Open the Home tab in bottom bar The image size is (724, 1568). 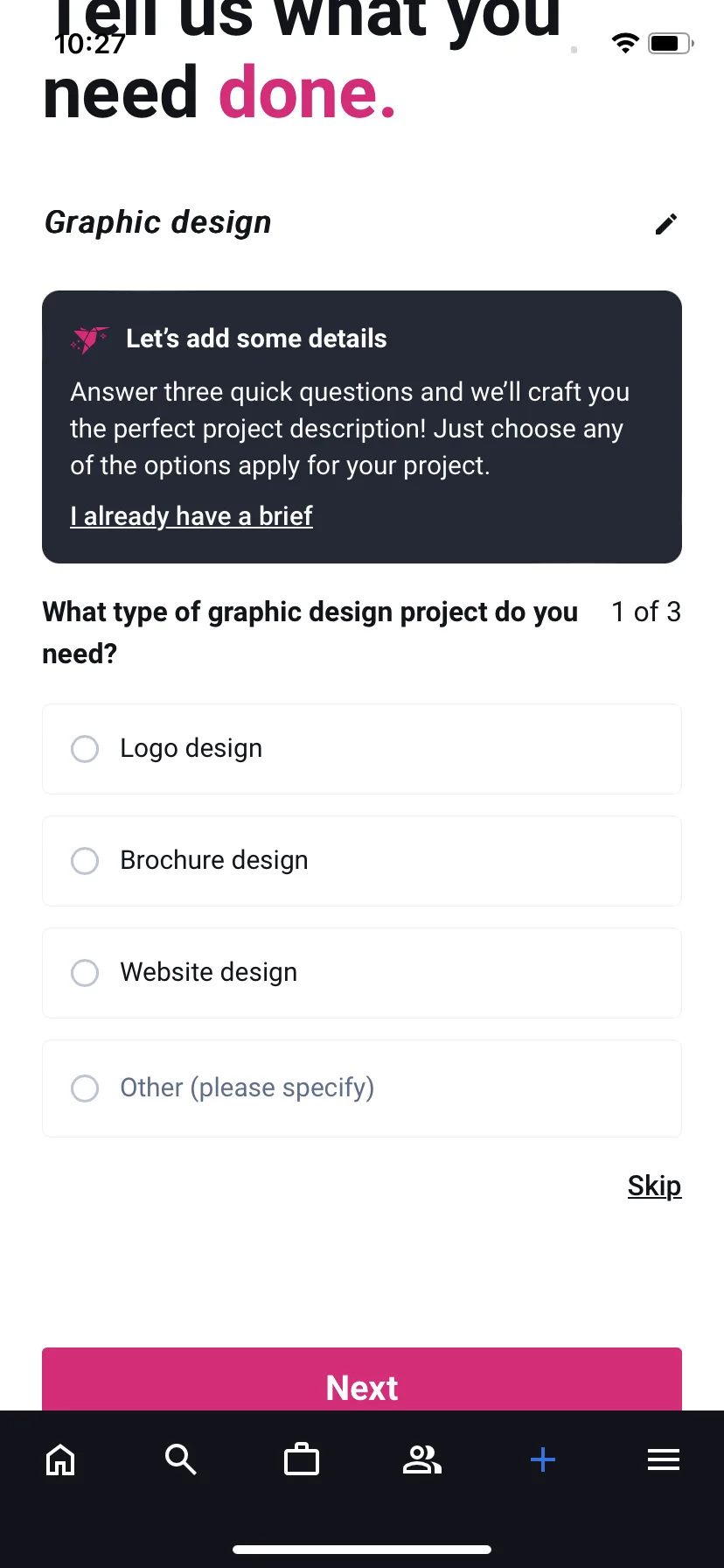(x=60, y=1459)
